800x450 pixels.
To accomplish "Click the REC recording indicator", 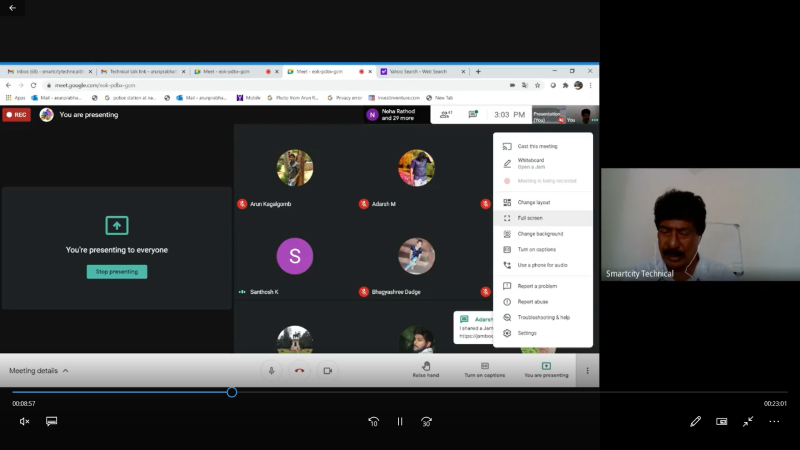I will 16,115.
